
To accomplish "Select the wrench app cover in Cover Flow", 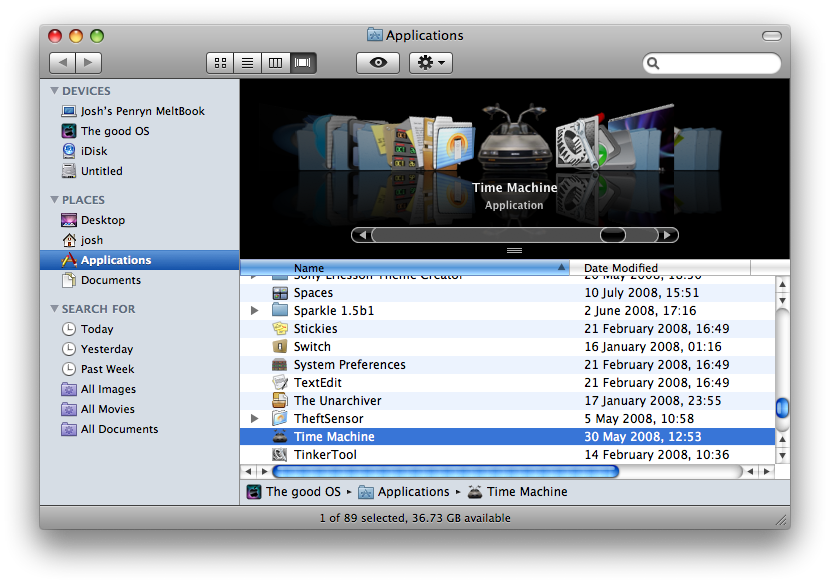I will pyautogui.click(x=578, y=143).
